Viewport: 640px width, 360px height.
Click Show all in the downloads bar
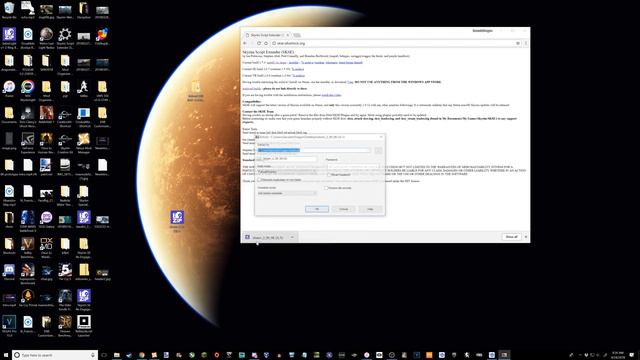511,237
